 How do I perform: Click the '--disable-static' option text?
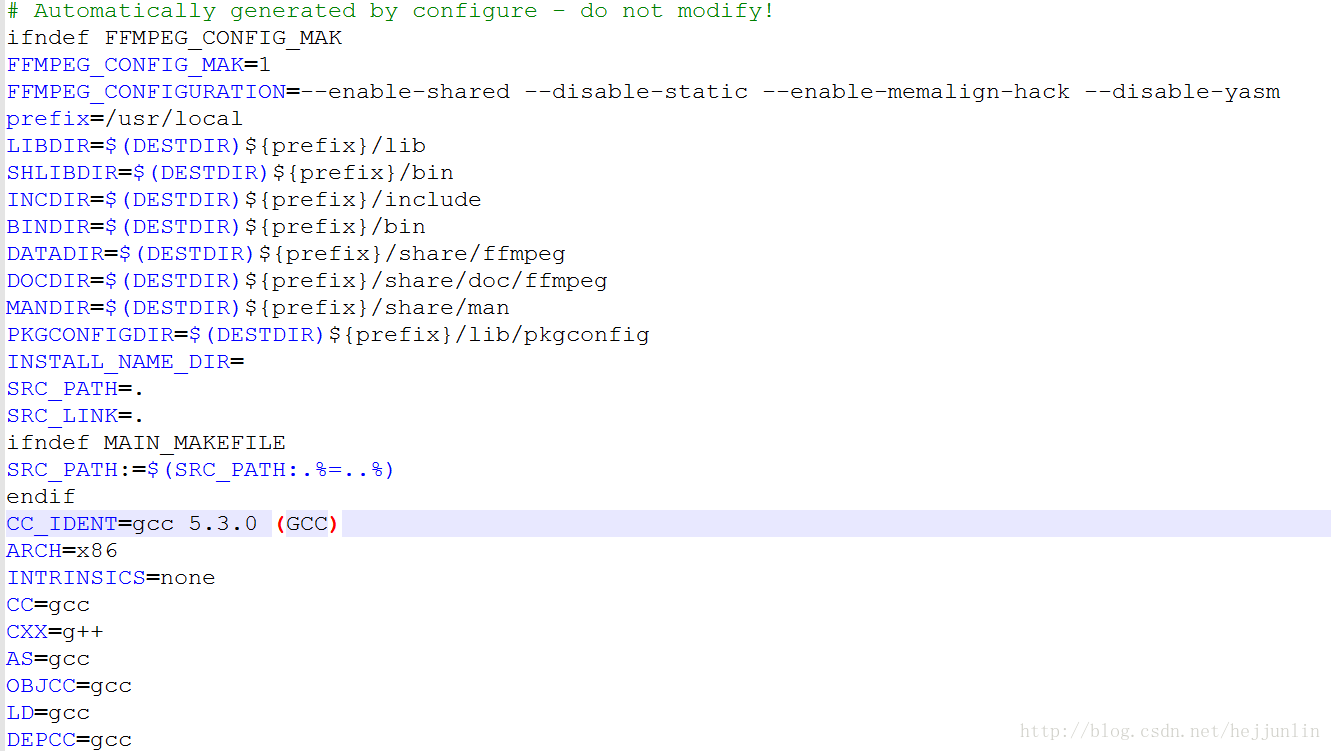[x=636, y=92]
